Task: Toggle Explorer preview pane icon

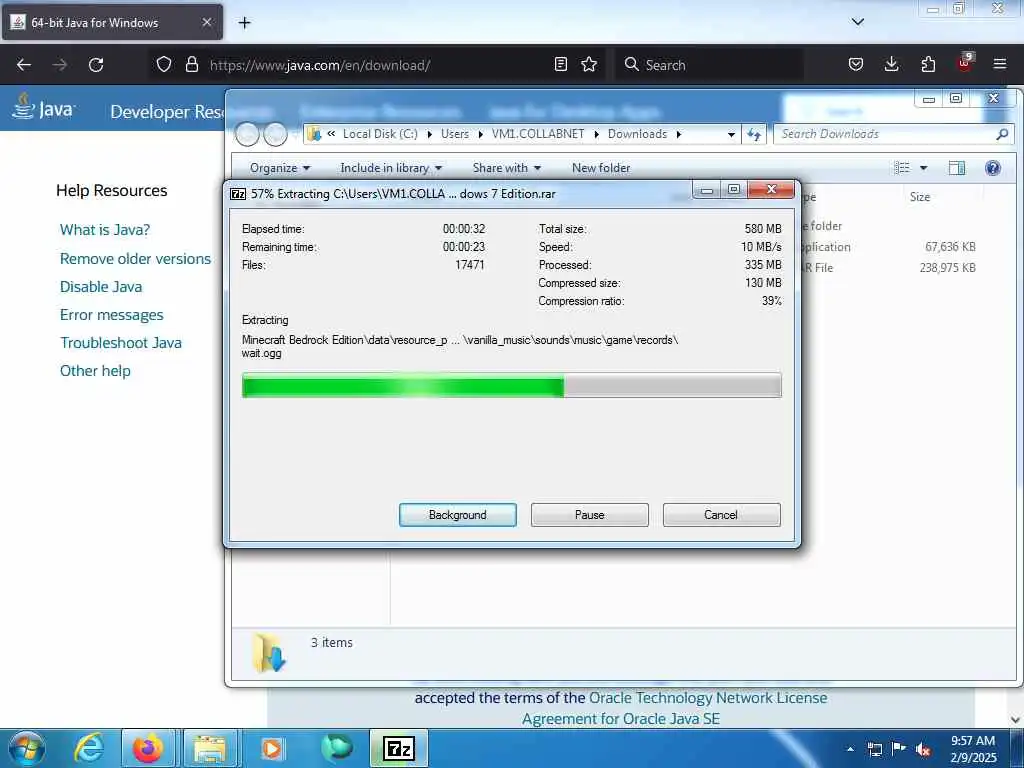Action: point(957,168)
